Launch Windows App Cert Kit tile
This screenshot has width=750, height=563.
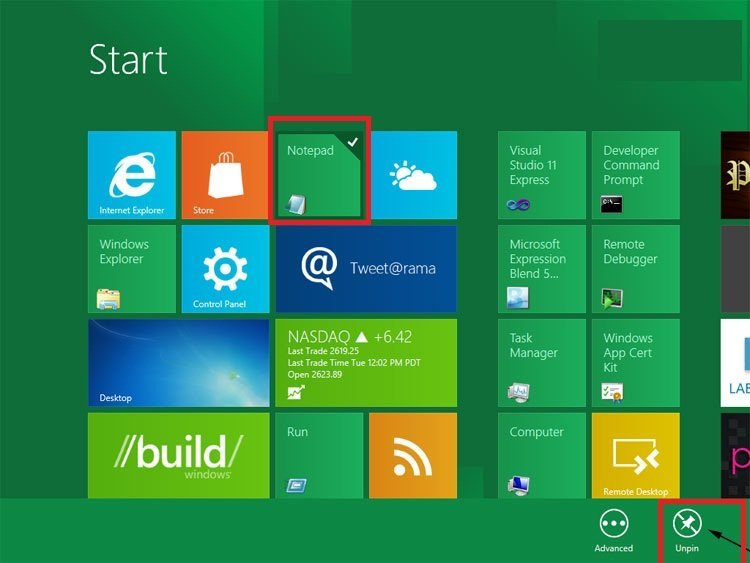tap(635, 363)
